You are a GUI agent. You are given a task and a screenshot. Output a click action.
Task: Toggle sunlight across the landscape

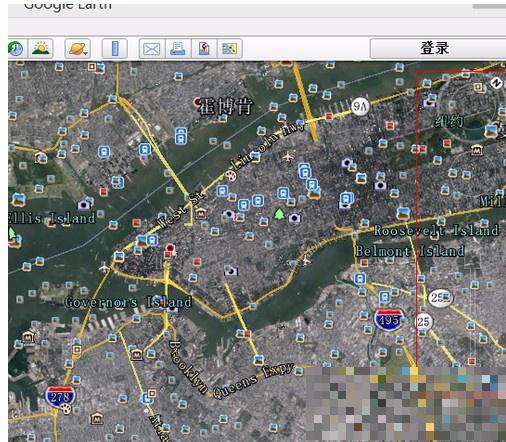point(41,49)
